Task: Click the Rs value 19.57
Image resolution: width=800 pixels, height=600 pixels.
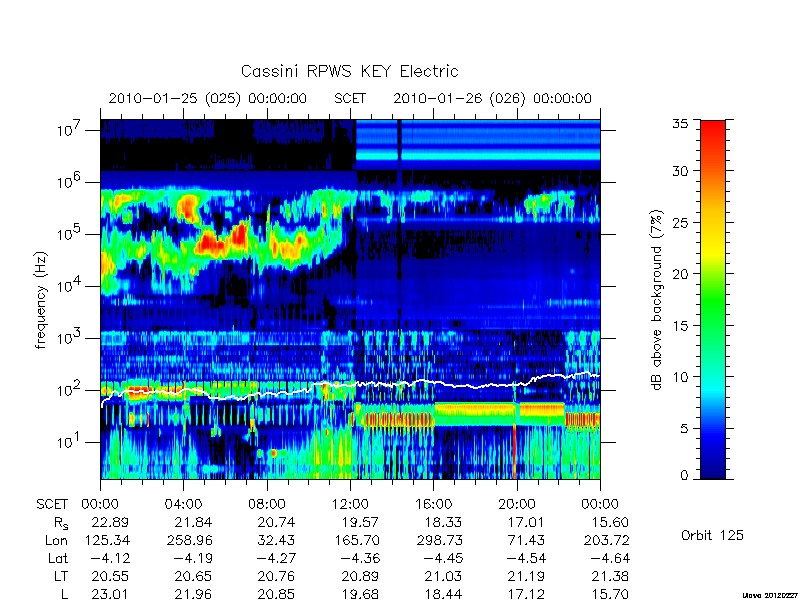Action: 360,522
